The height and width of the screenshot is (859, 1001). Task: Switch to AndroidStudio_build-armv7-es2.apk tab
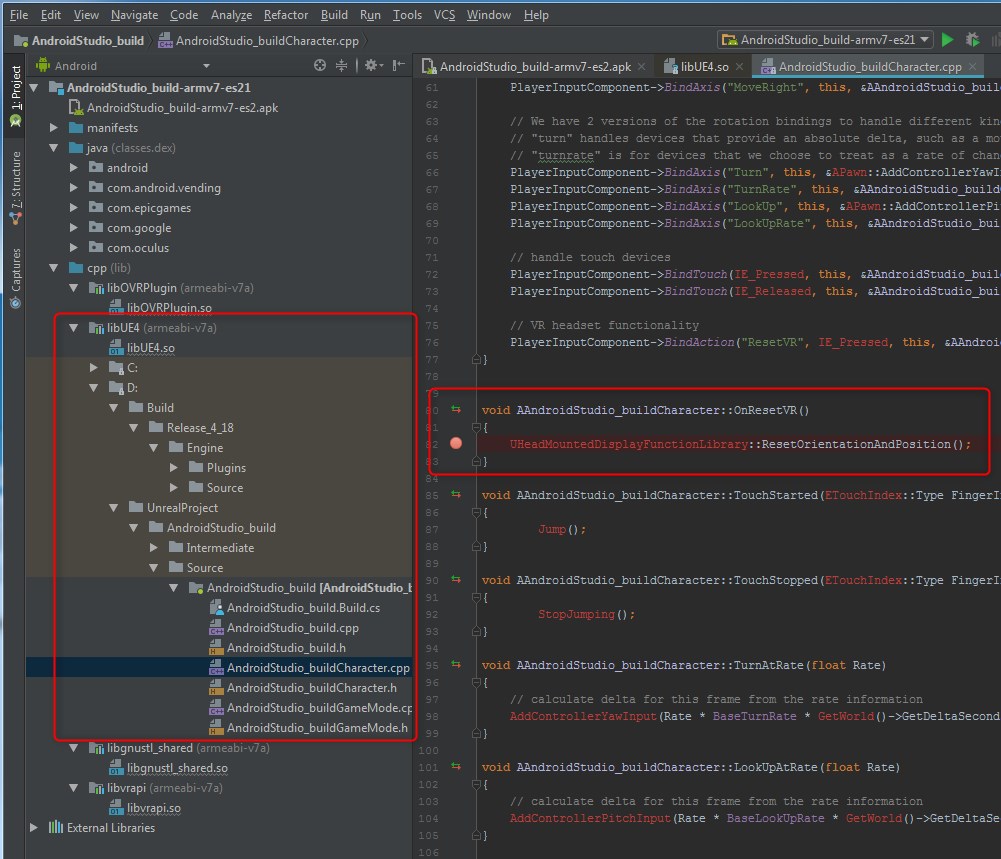(x=535, y=66)
